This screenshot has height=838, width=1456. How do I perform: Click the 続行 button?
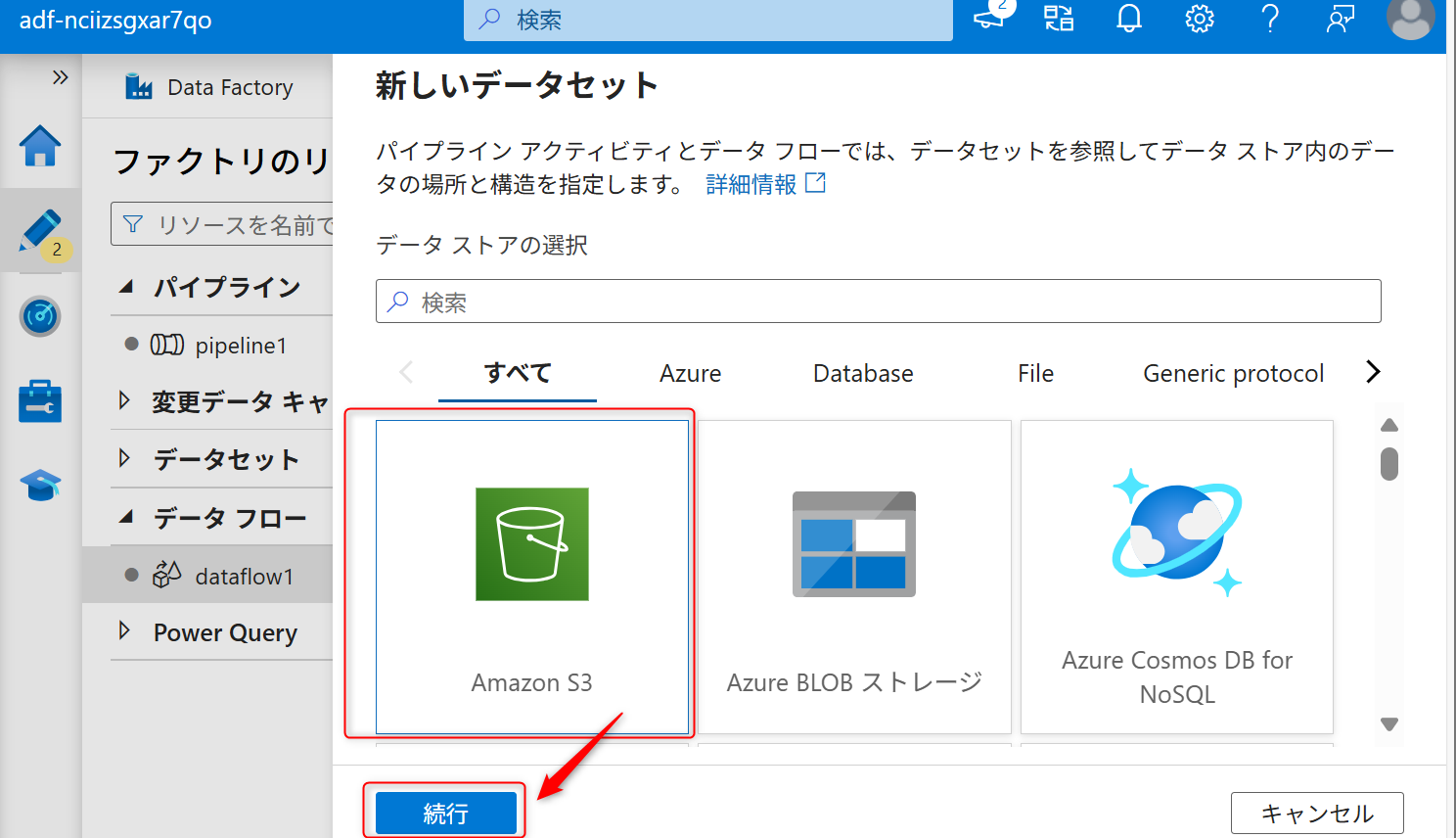point(445,812)
